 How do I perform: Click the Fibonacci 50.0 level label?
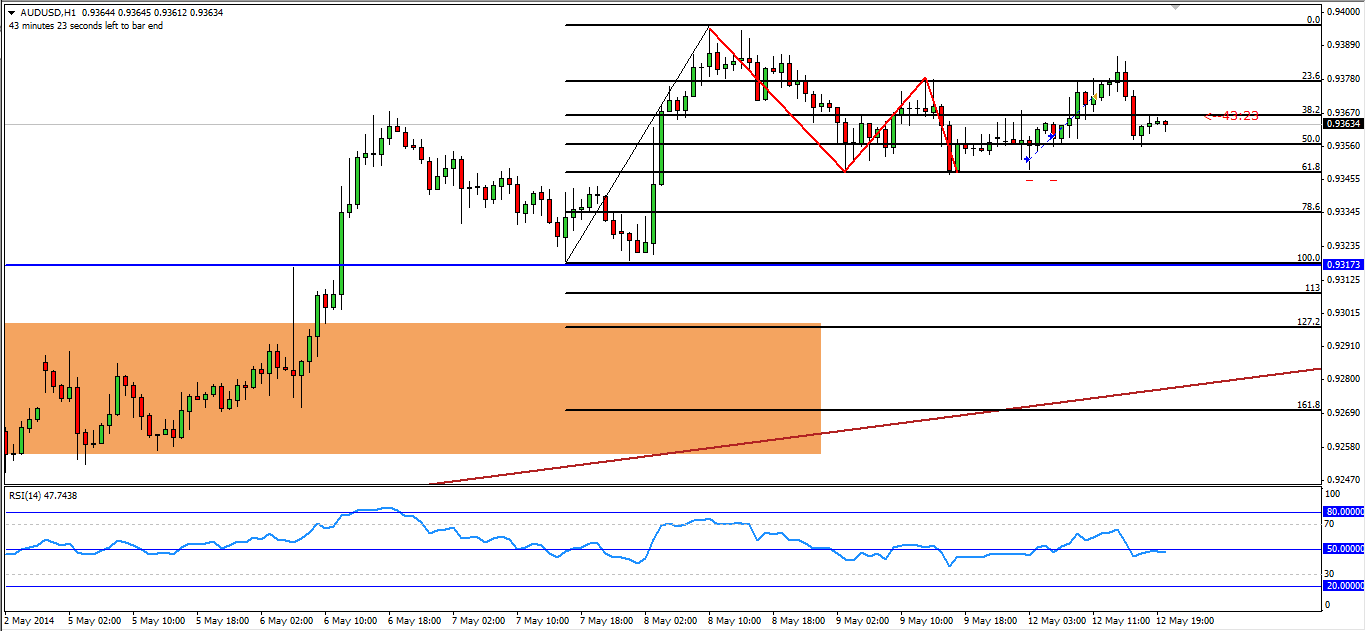1311,139
